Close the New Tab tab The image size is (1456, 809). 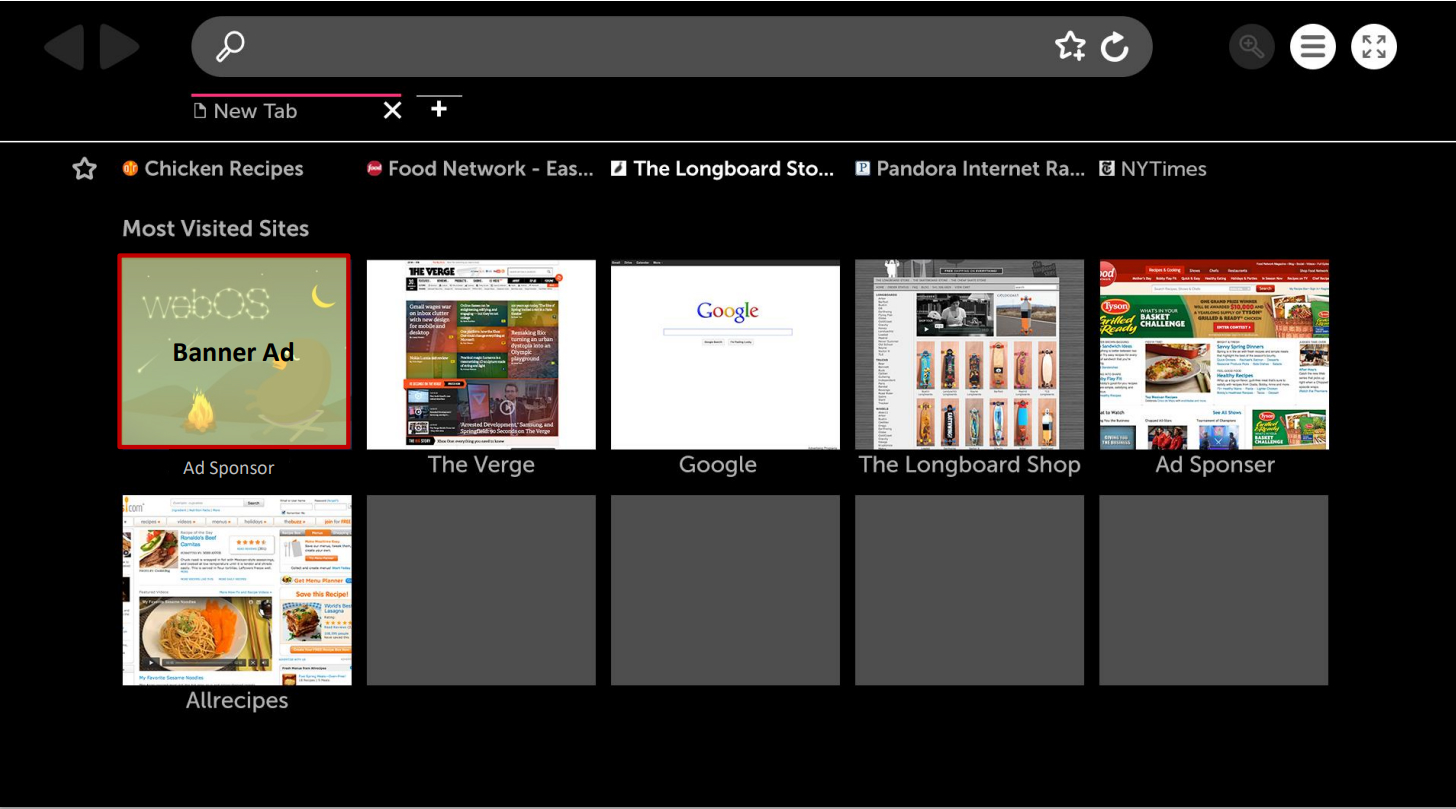click(x=392, y=110)
